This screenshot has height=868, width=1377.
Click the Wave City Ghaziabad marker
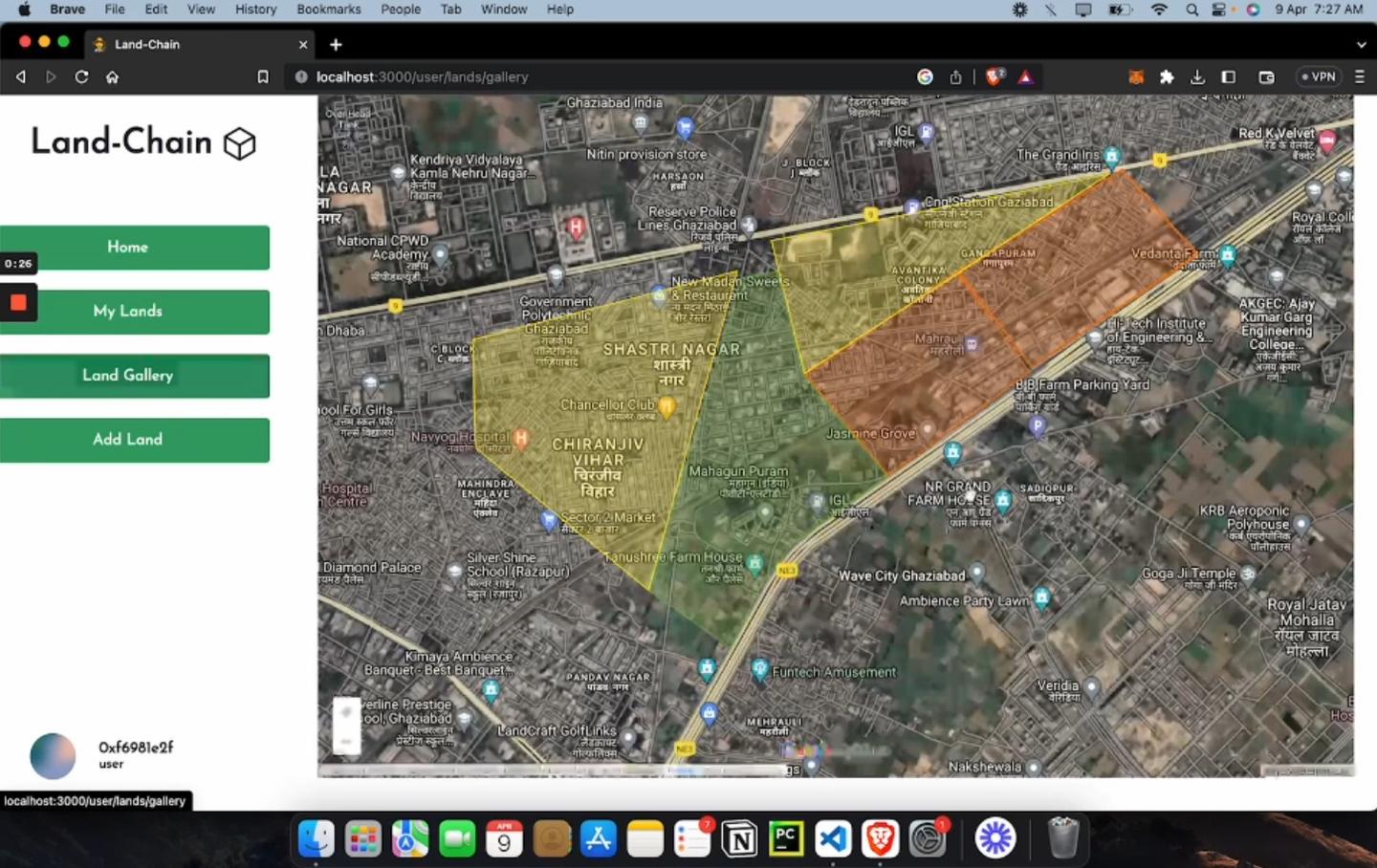[x=976, y=573]
